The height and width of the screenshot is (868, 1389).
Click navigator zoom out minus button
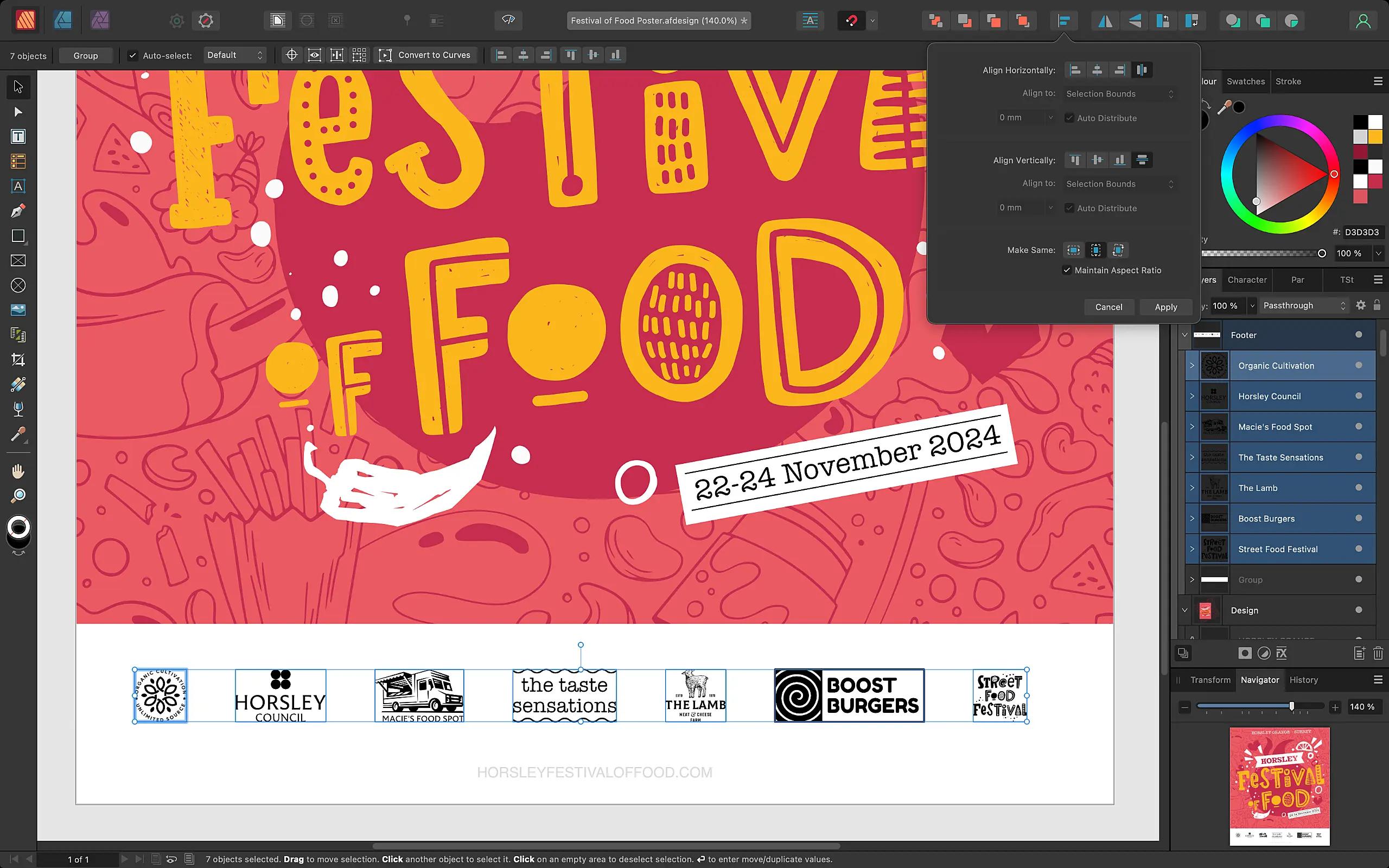coord(1184,707)
